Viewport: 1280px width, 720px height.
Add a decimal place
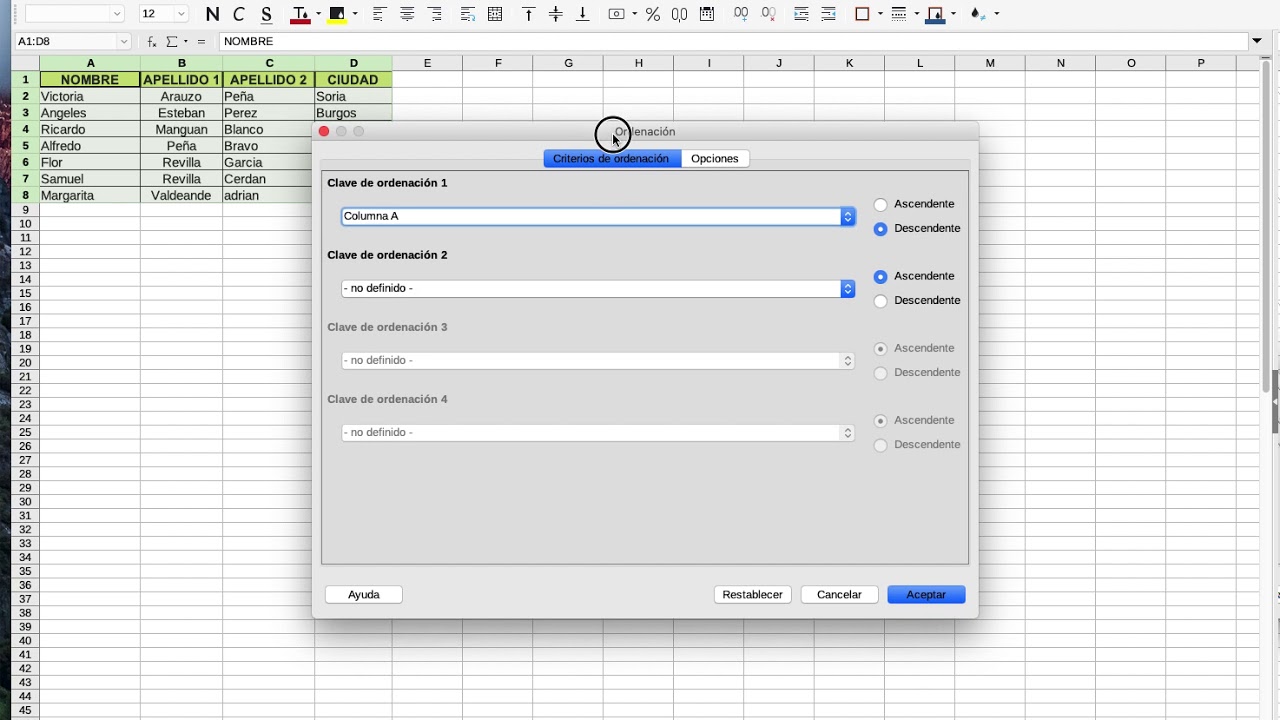point(741,14)
